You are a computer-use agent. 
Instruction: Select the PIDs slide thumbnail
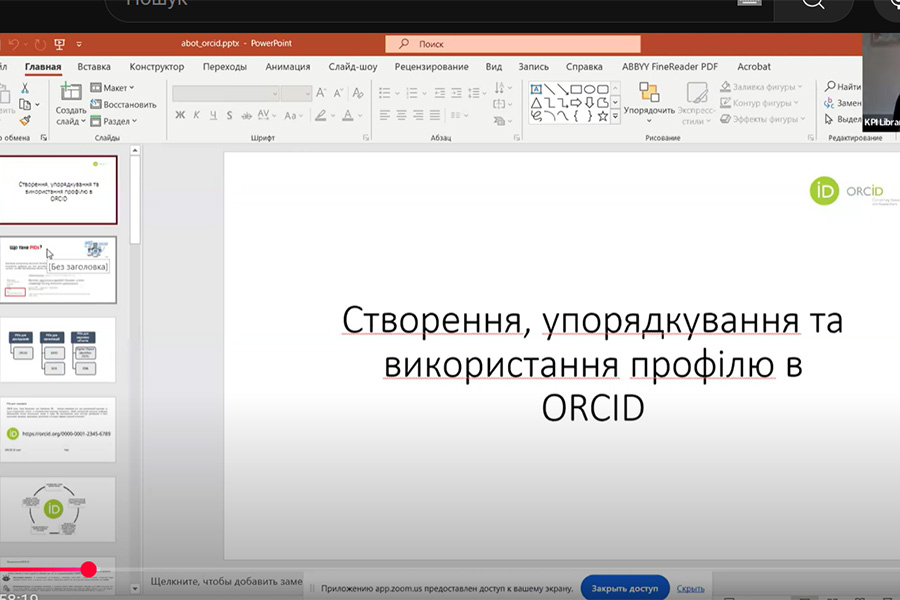[x=58, y=270]
